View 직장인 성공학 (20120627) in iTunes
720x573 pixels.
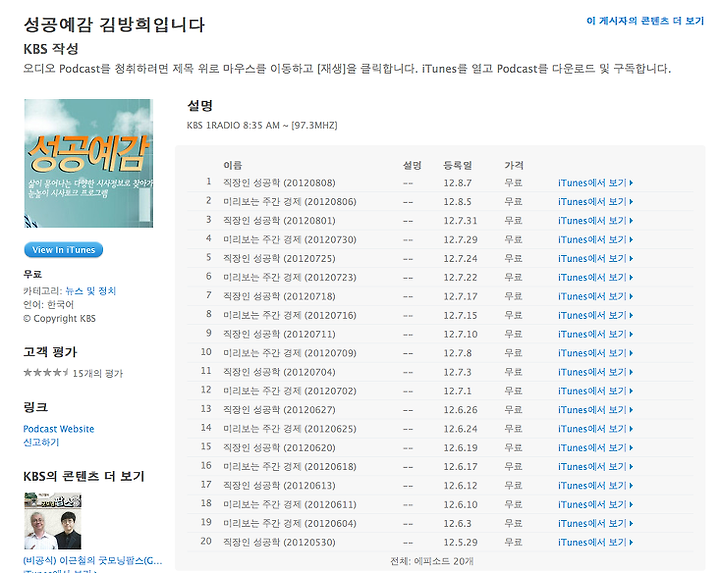[x=596, y=410]
